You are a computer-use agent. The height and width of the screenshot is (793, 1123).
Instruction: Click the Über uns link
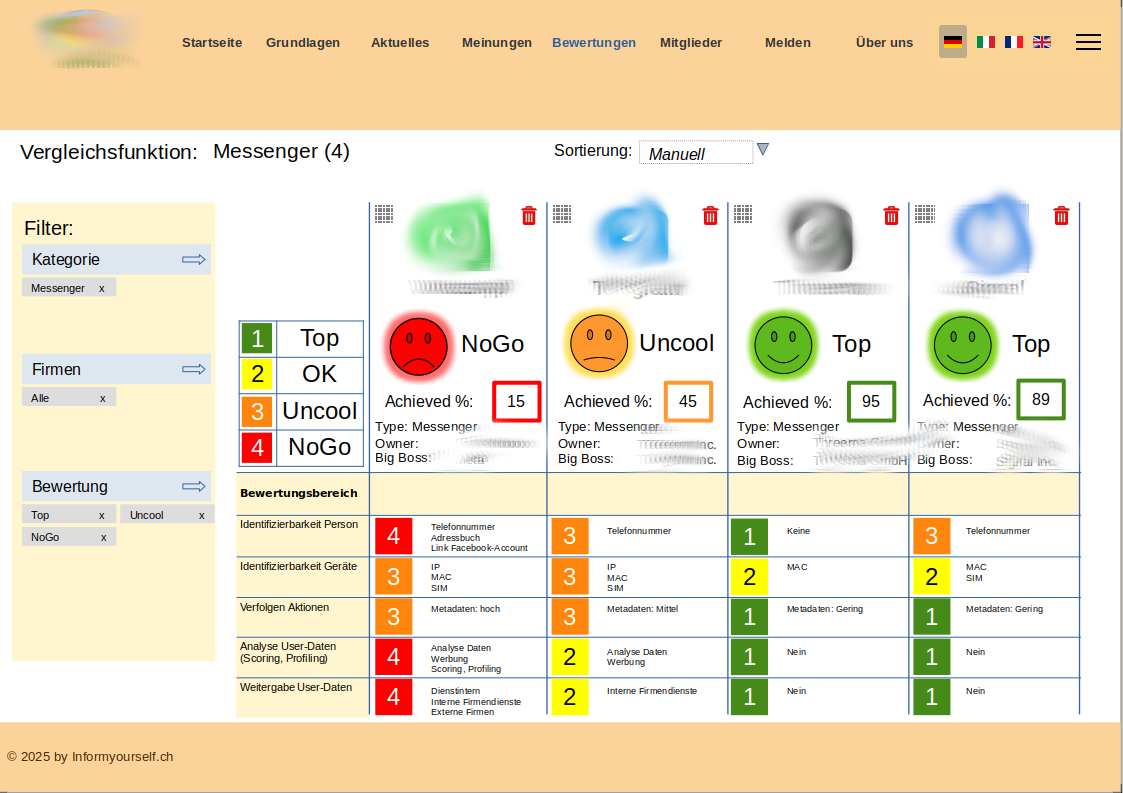pyautogui.click(x=884, y=43)
